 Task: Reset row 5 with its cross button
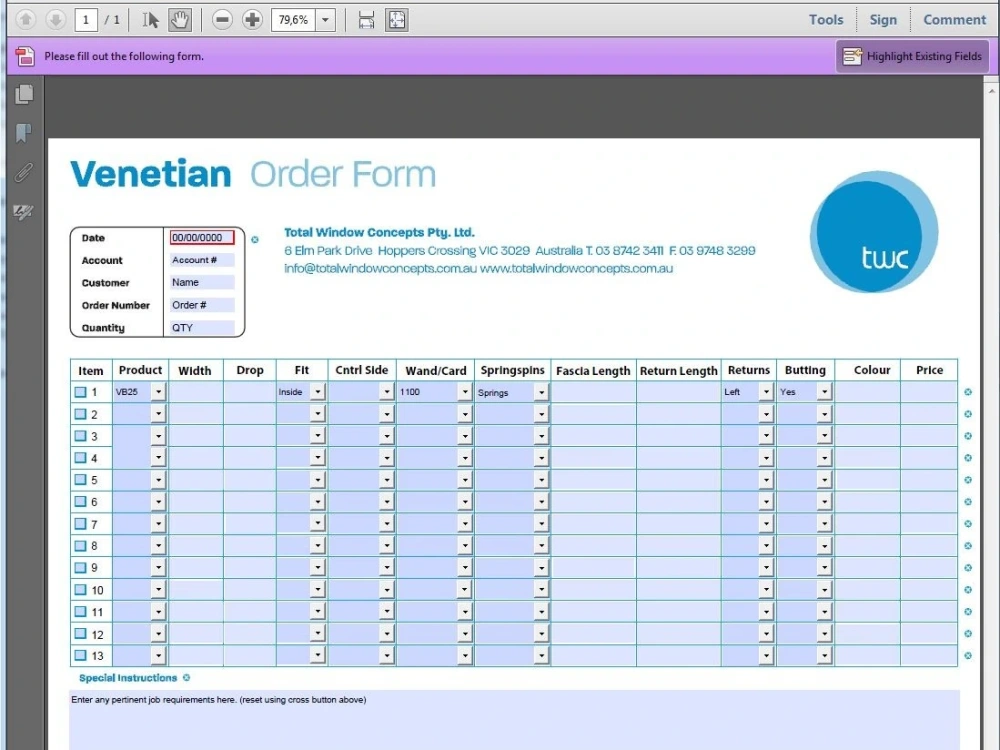pos(968,480)
